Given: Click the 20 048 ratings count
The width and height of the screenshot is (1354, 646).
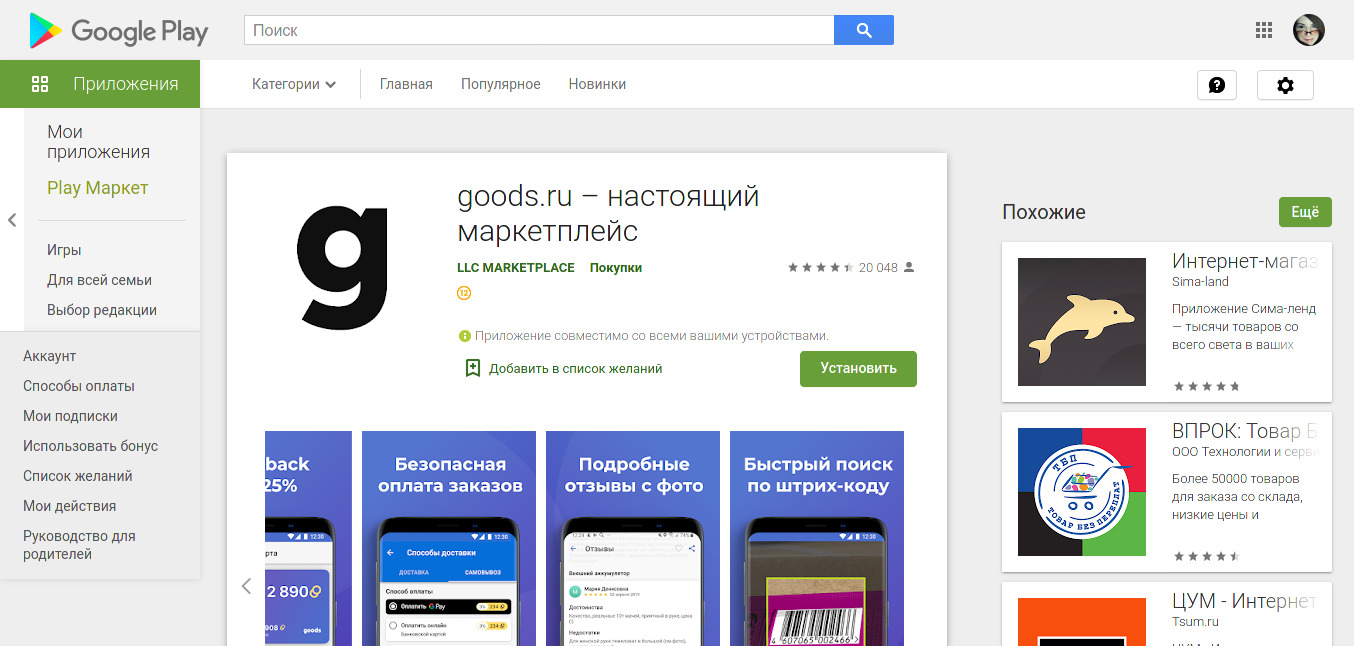Looking at the screenshot, I should (878, 268).
